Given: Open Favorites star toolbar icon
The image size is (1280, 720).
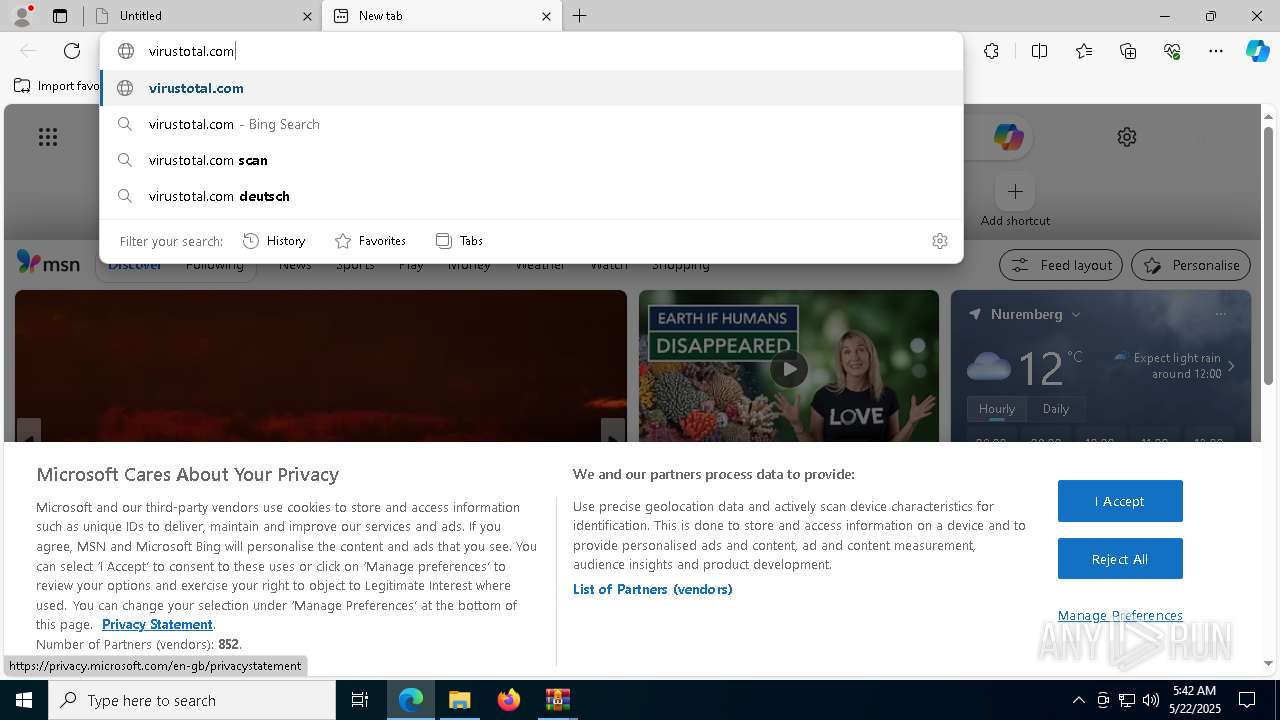Looking at the screenshot, I should (1084, 51).
